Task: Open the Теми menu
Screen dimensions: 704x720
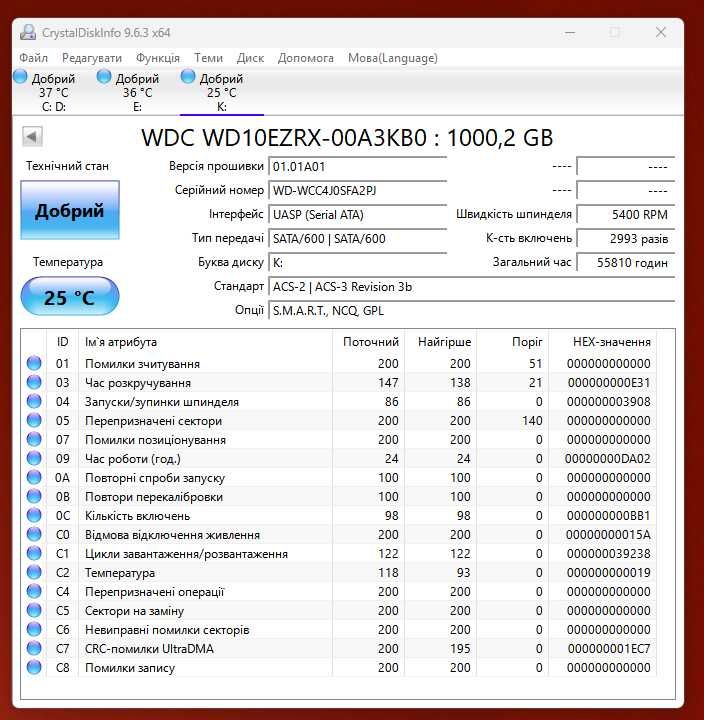Action: (x=208, y=58)
